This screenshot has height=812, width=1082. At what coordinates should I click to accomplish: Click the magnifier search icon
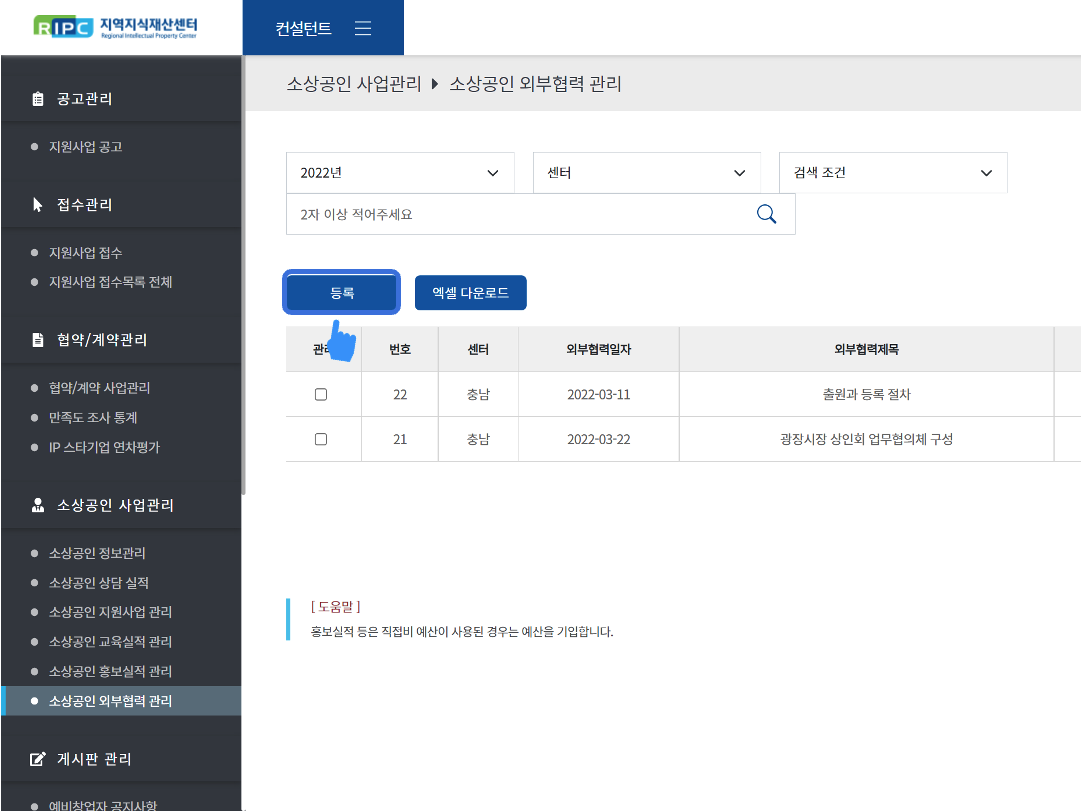point(766,214)
